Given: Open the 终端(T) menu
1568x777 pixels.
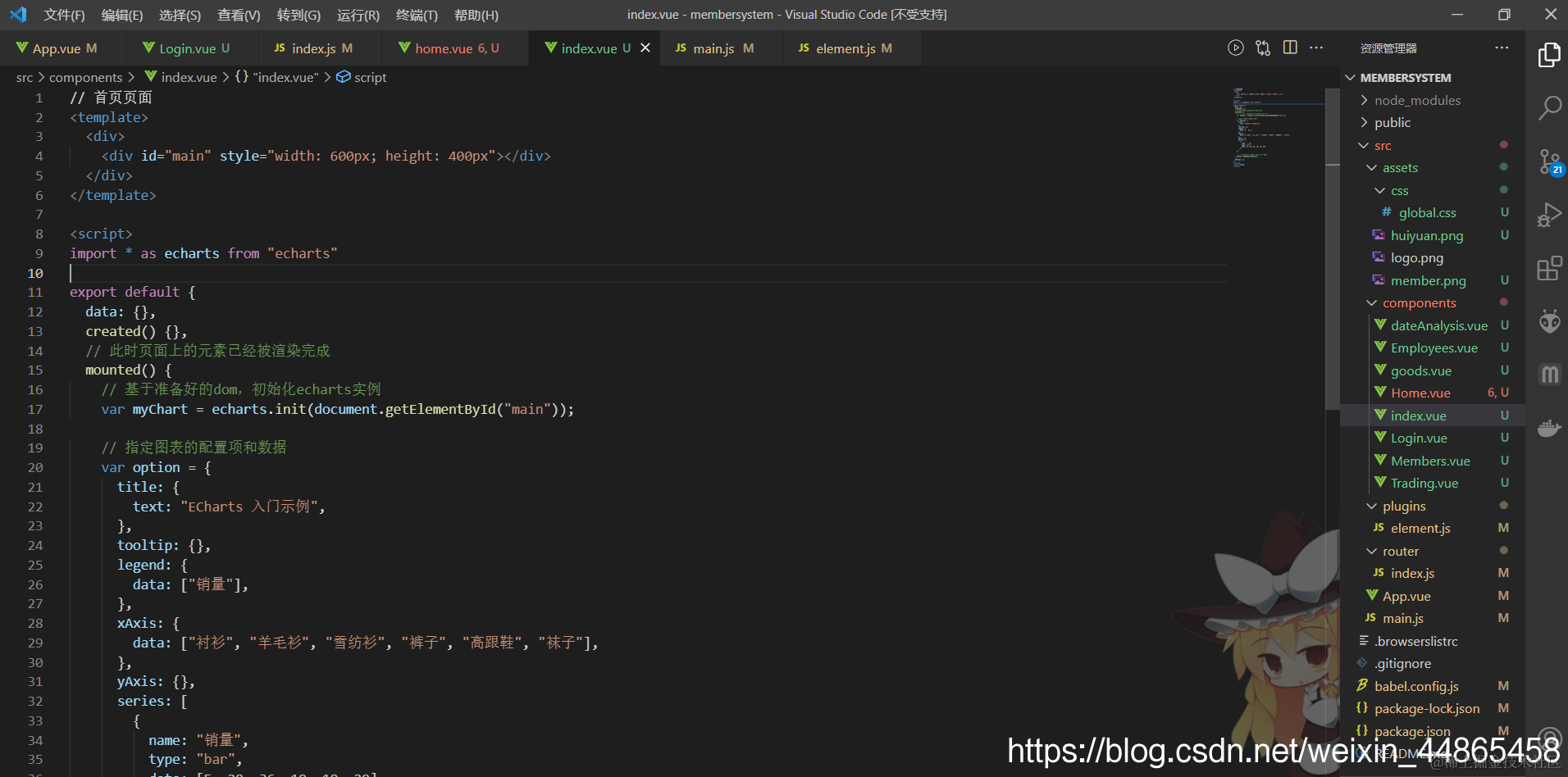Looking at the screenshot, I should tap(417, 15).
